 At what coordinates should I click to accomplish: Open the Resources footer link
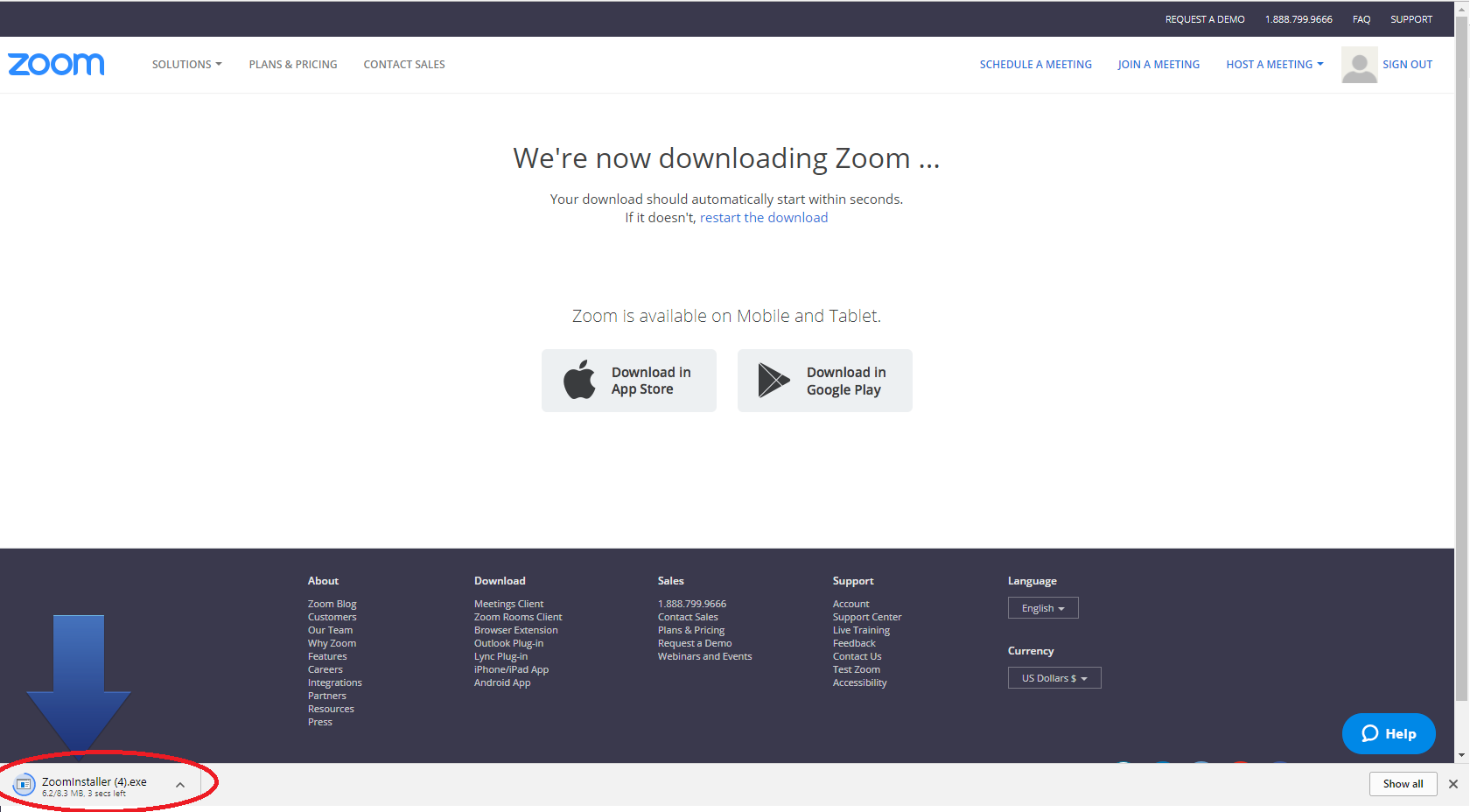pos(331,709)
